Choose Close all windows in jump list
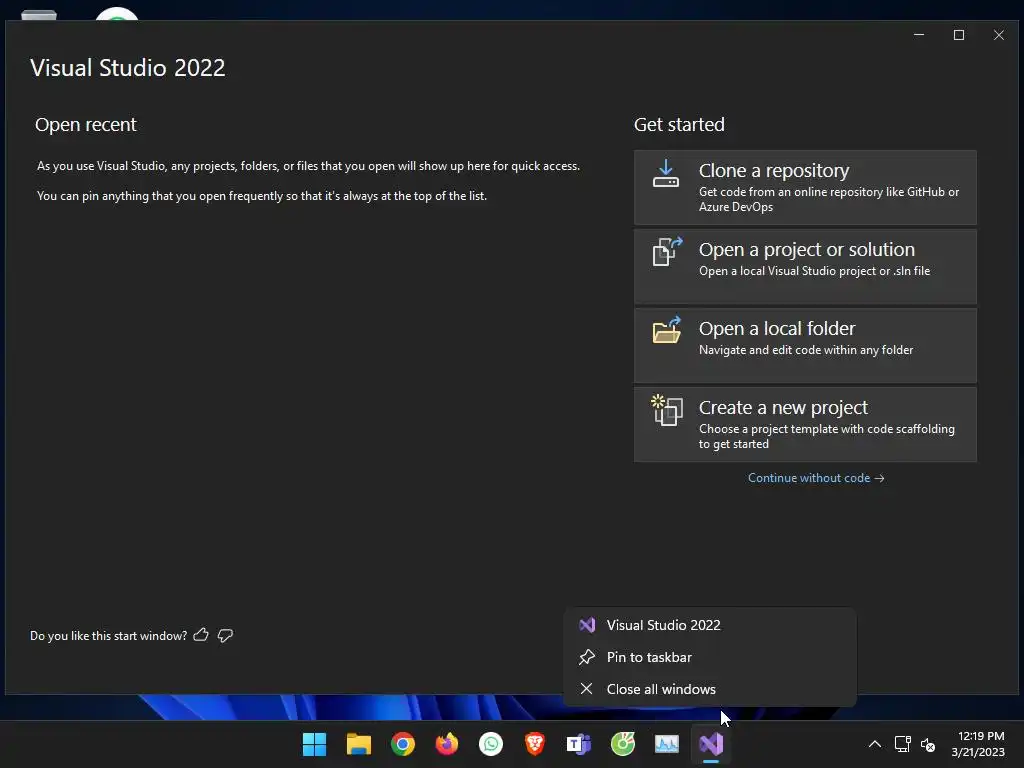1024x768 pixels. point(710,689)
